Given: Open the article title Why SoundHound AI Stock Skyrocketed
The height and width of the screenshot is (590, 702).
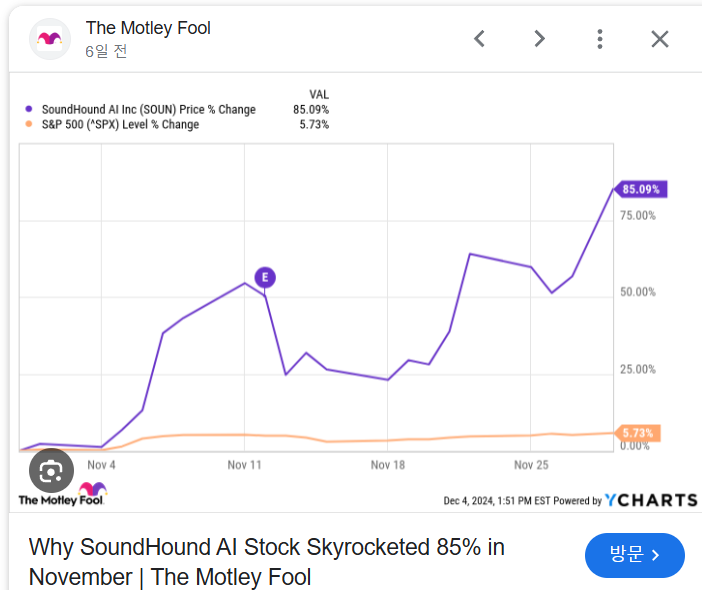Looking at the screenshot, I should click(x=267, y=561).
